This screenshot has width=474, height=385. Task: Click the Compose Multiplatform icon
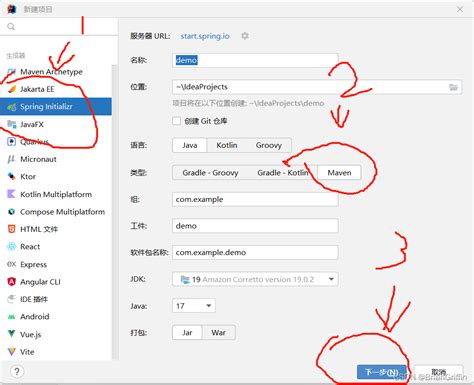[x=12, y=212]
